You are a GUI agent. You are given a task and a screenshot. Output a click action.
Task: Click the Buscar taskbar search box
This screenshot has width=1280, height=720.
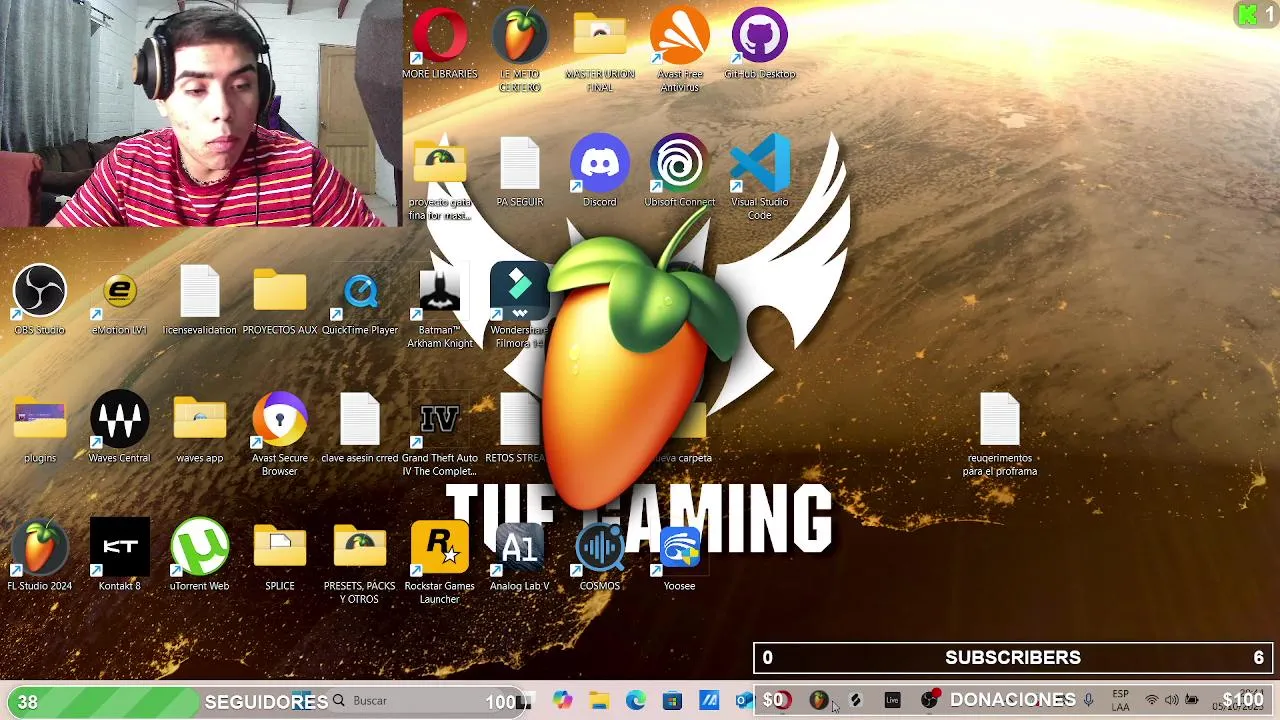pos(420,701)
